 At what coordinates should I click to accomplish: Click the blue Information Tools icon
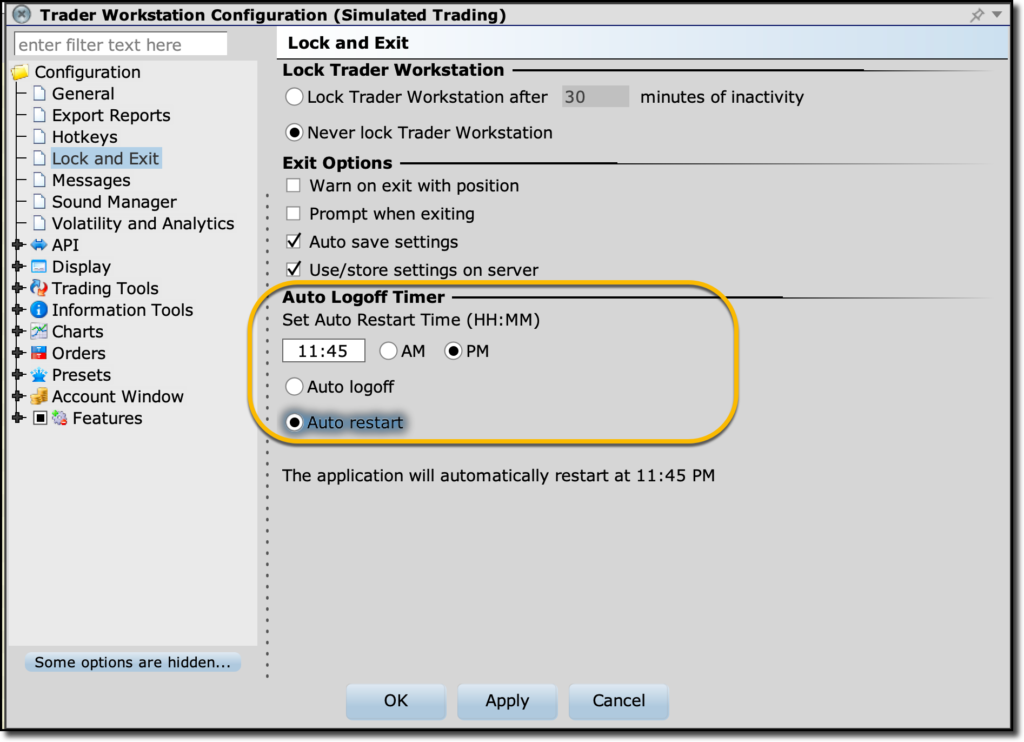[x=39, y=310]
